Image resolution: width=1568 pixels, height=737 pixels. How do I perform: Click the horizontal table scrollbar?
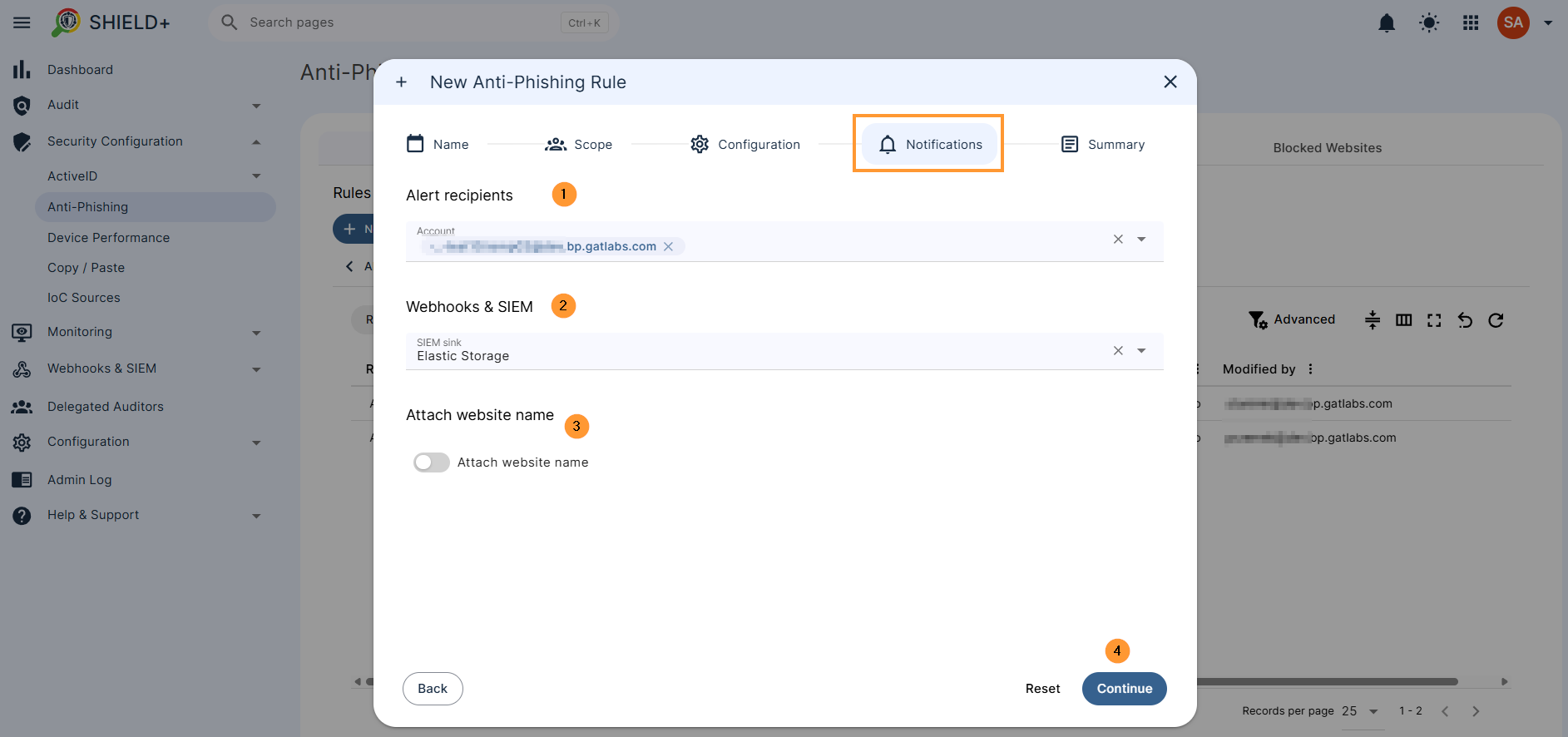click(1327, 682)
